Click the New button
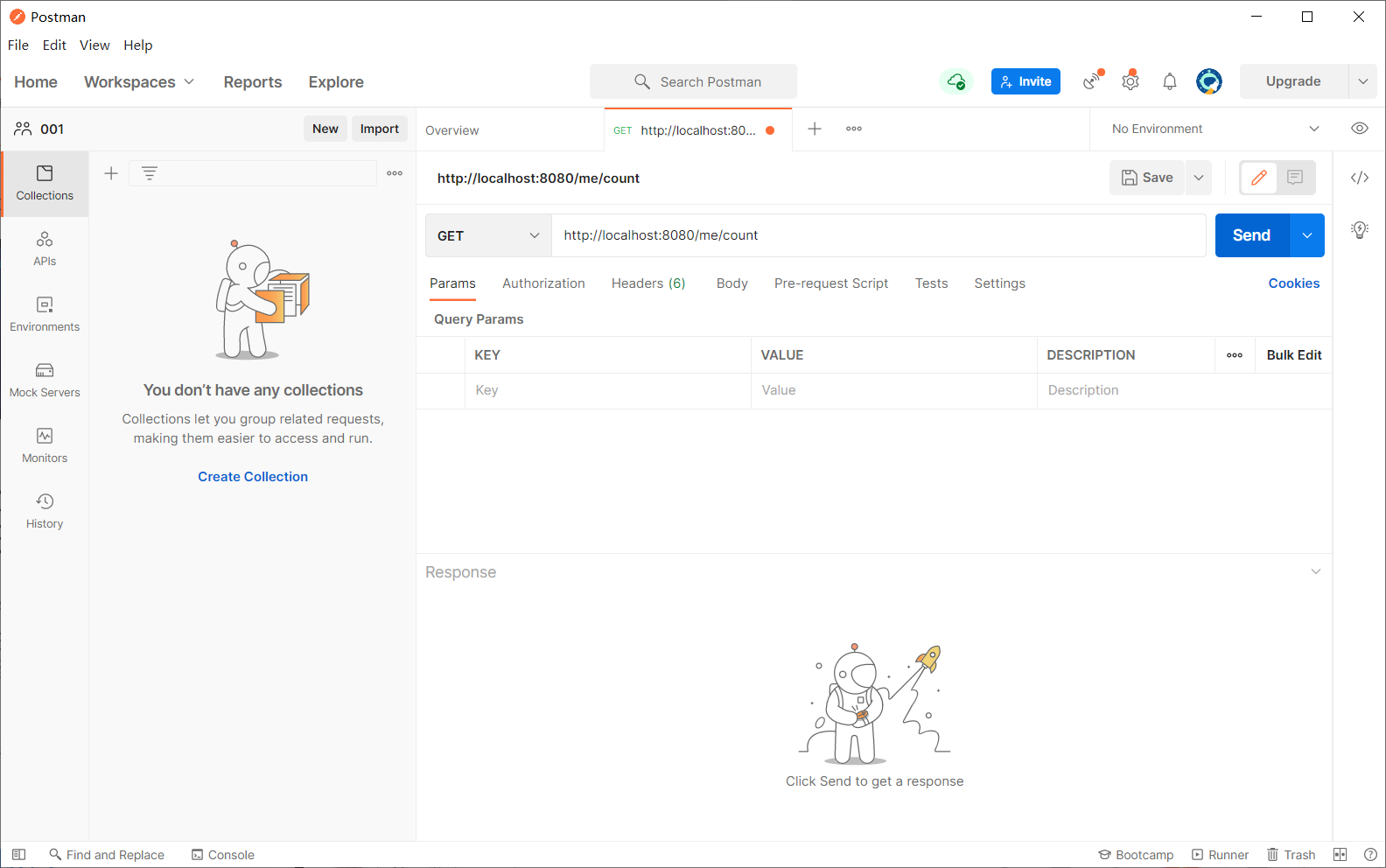Image resolution: width=1386 pixels, height=868 pixels. (x=325, y=129)
